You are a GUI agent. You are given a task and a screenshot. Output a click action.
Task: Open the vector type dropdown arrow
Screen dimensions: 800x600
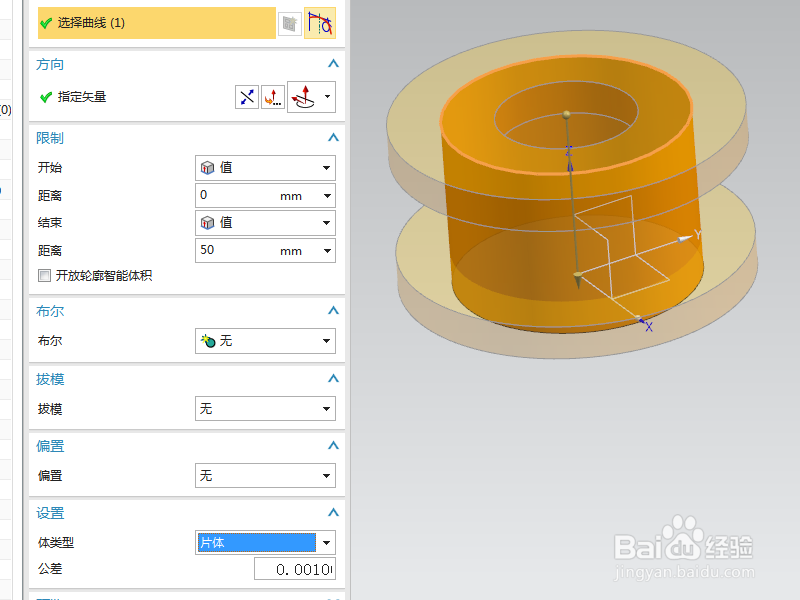tap(328, 96)
